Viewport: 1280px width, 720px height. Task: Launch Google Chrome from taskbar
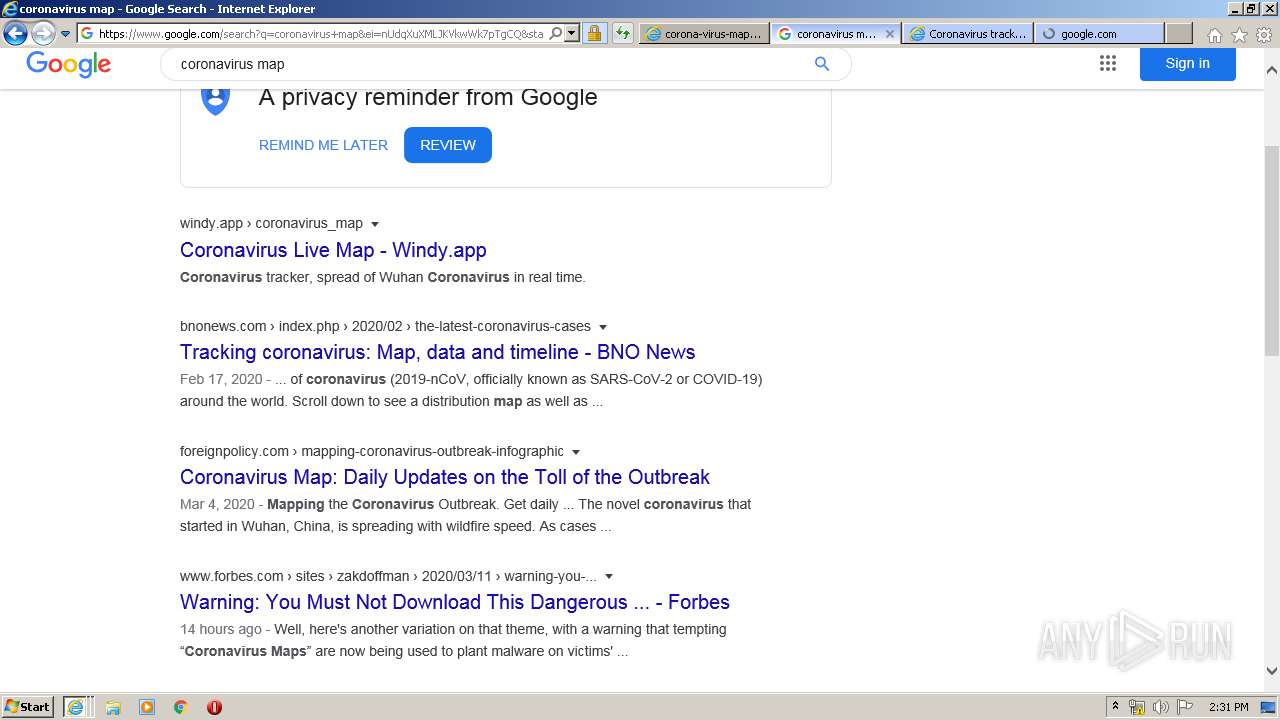tap(180, 707)
